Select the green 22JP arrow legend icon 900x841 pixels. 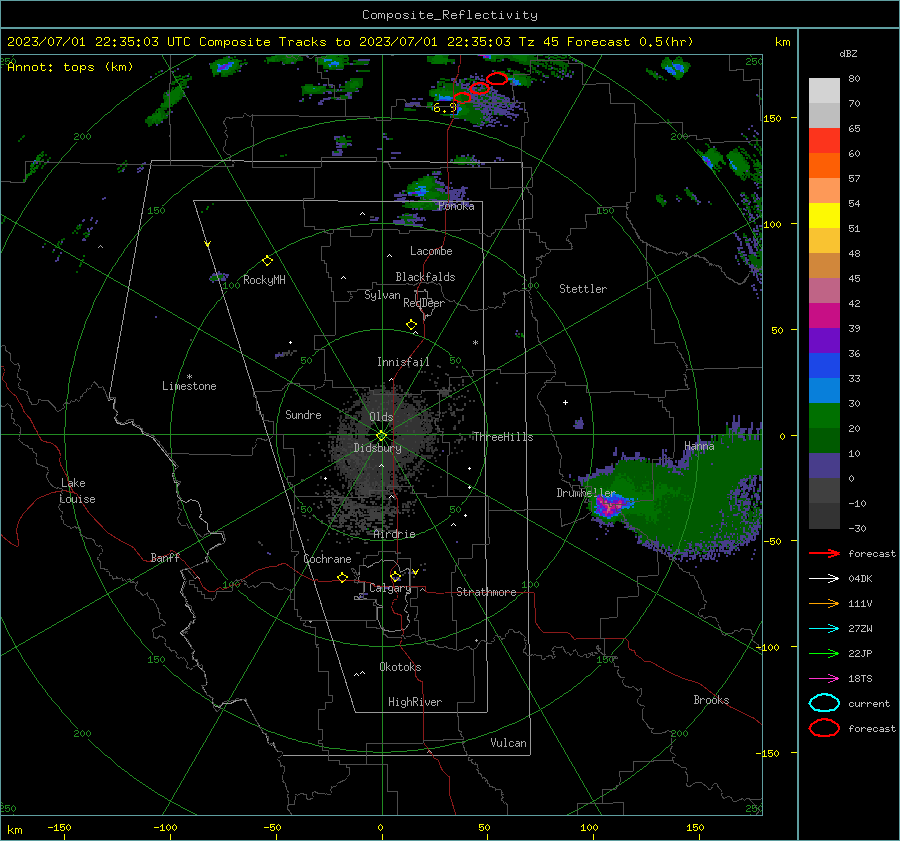click(824, 653)
